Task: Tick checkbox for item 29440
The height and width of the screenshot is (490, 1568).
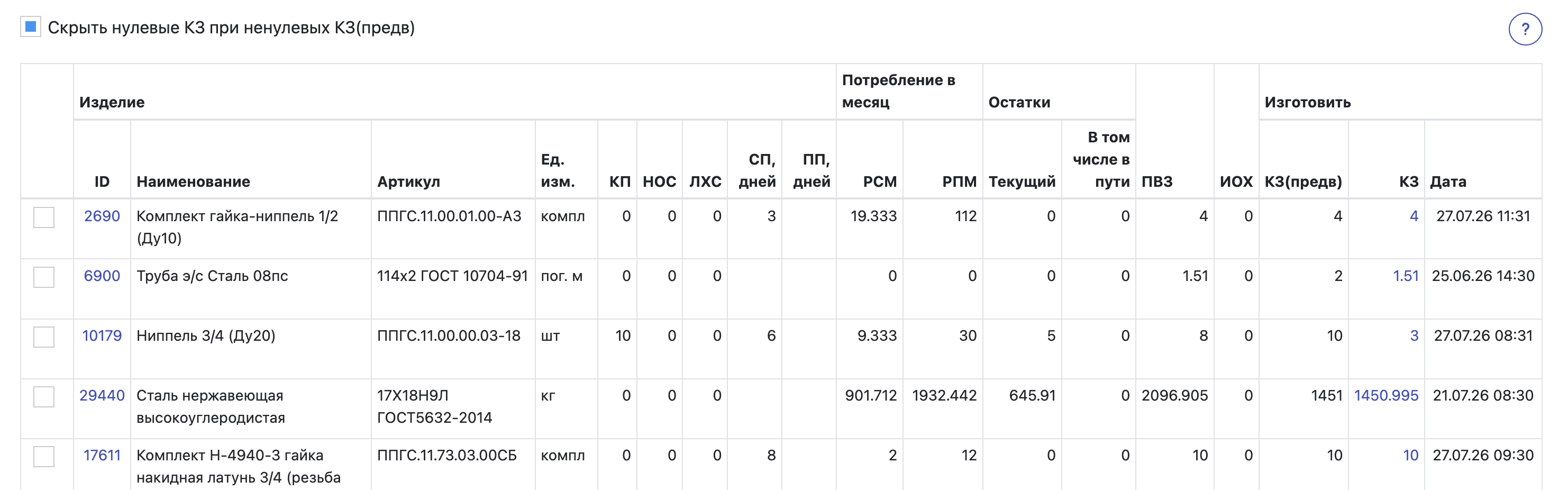Action: [44, 396]
